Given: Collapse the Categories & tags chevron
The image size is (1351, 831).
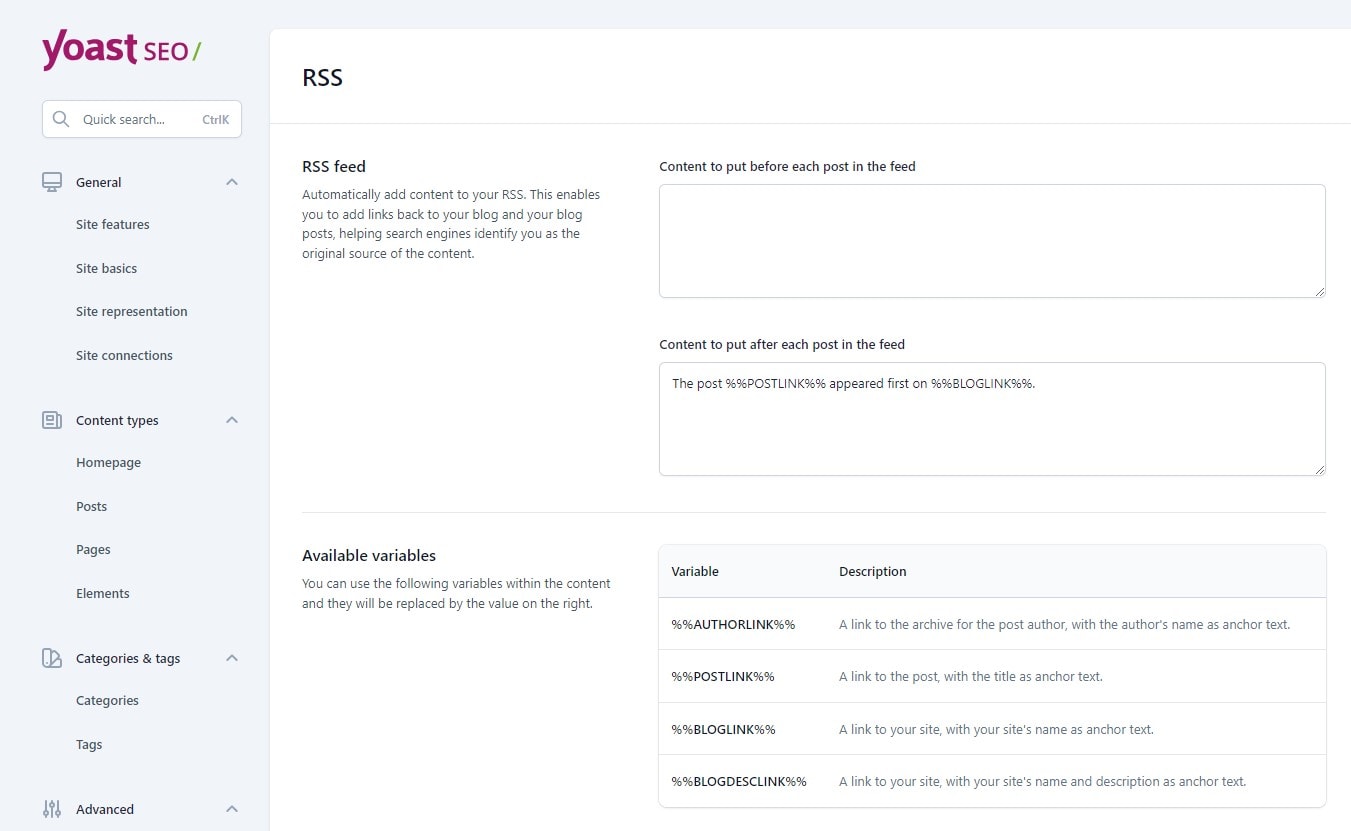Looking at the screenshot, I should 232,658.
